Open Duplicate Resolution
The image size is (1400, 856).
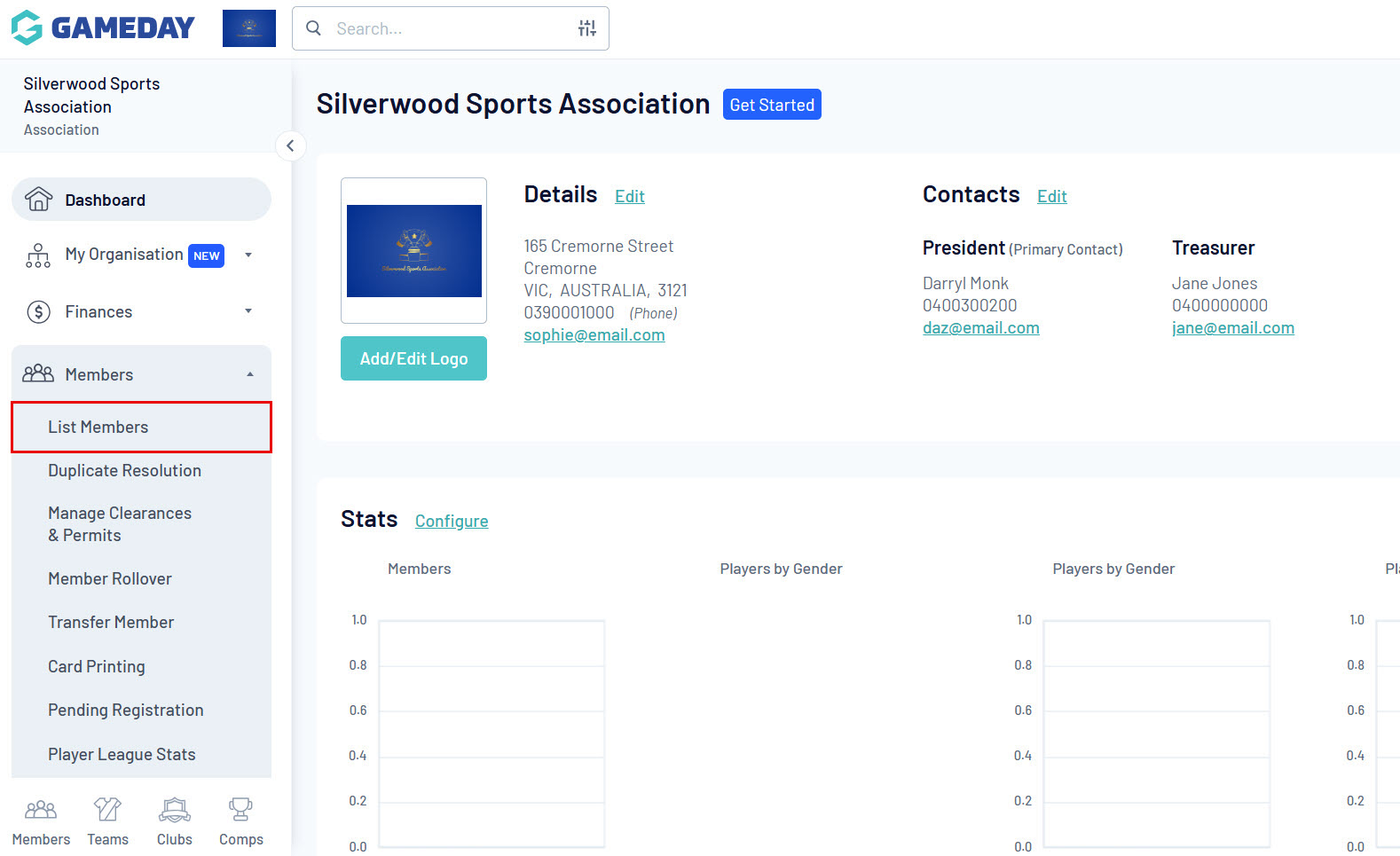(x=125, y=471)
